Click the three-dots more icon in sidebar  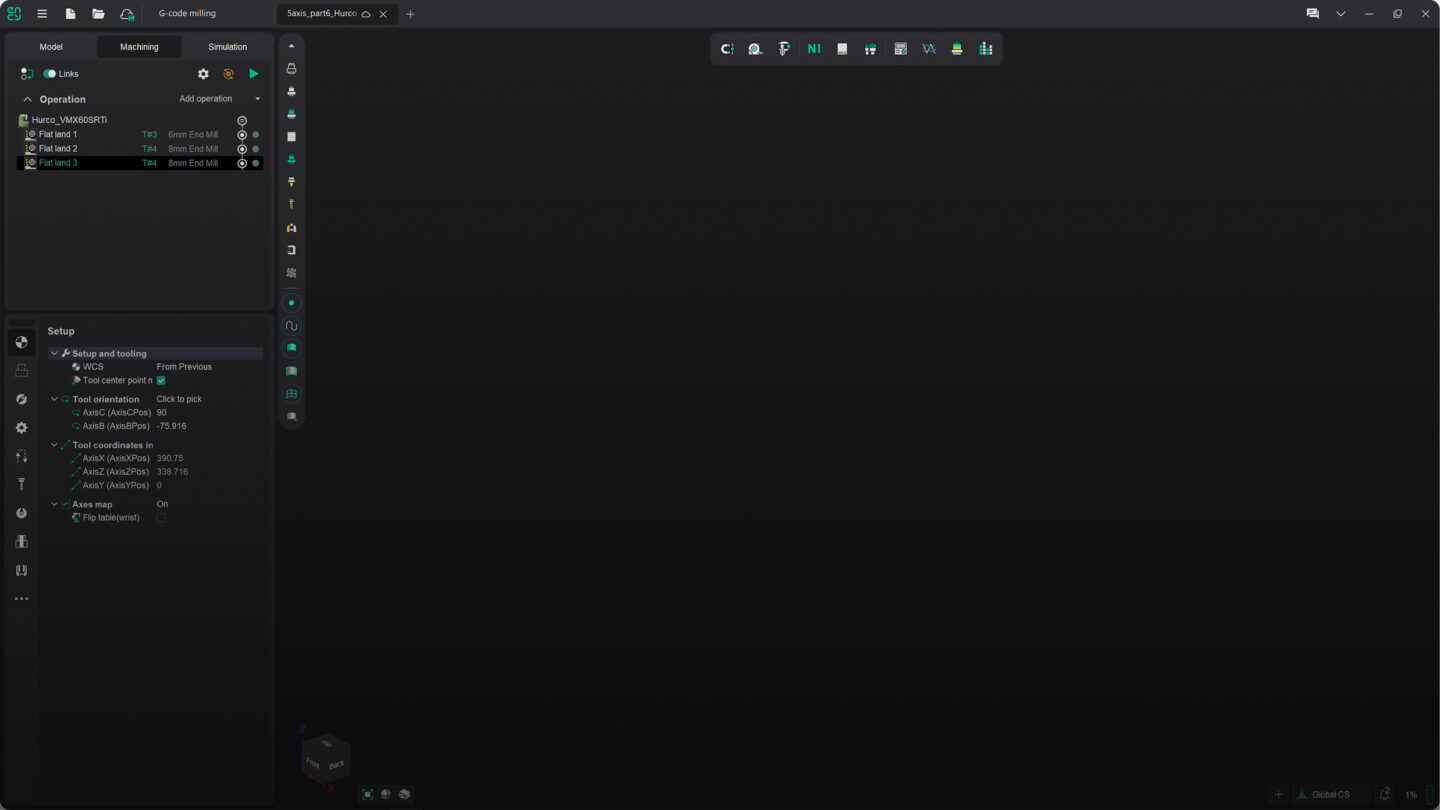(x=21, y=599)
